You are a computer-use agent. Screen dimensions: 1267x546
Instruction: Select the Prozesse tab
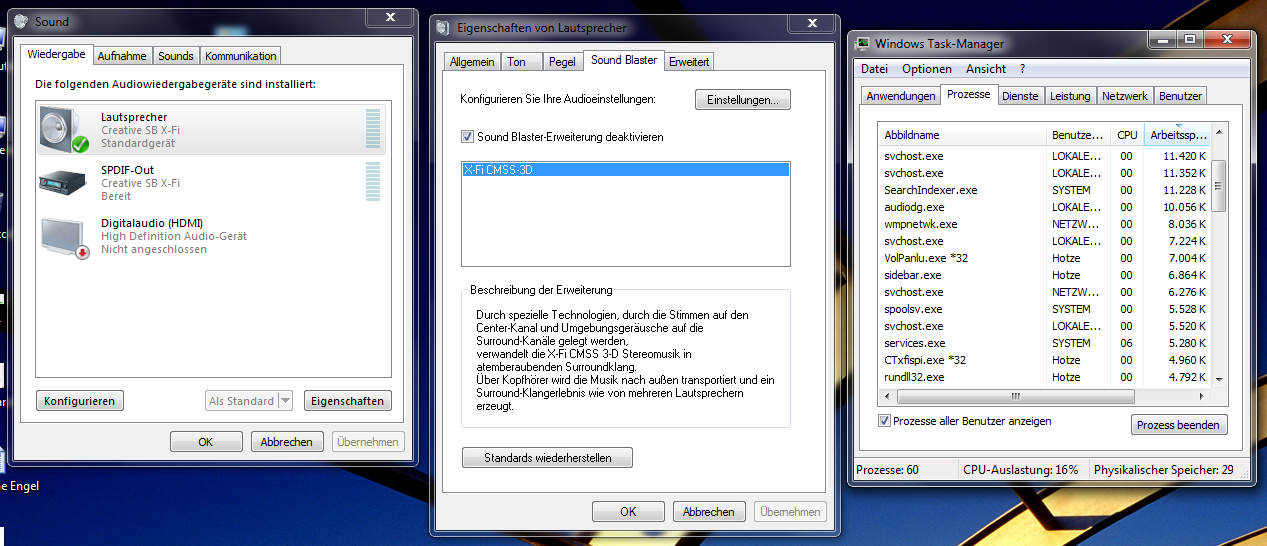click(x=968, y=94)
